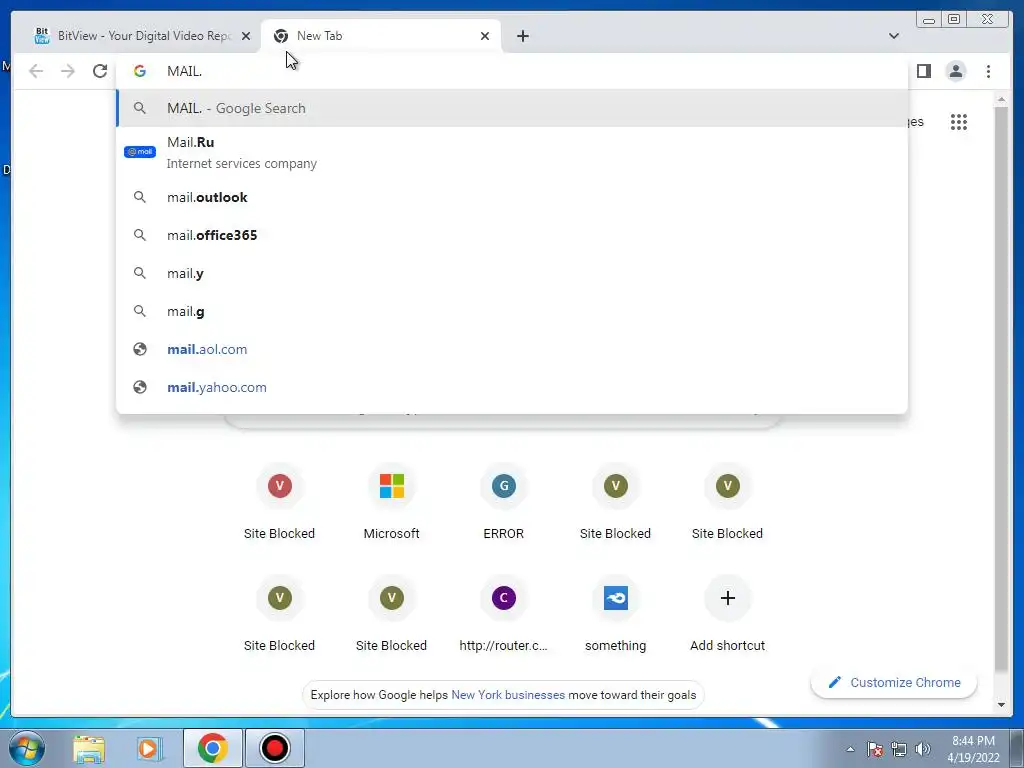
Task: Click the Mail.Ru logo icon
Action: [140, 152]
